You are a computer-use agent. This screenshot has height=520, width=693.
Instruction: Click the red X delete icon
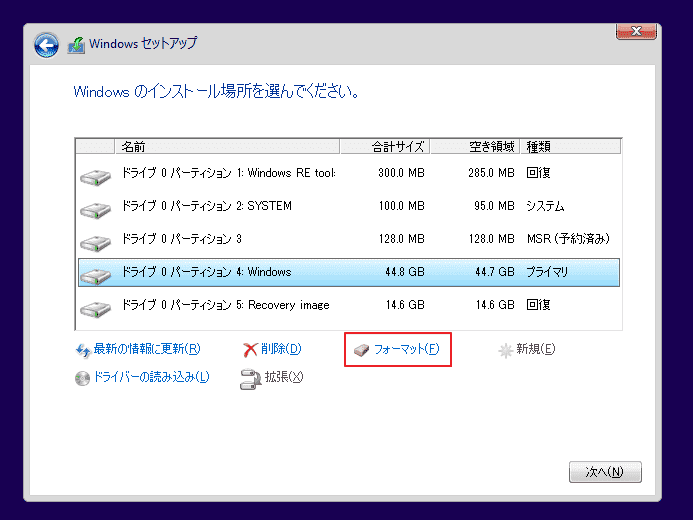click(250, 350)
